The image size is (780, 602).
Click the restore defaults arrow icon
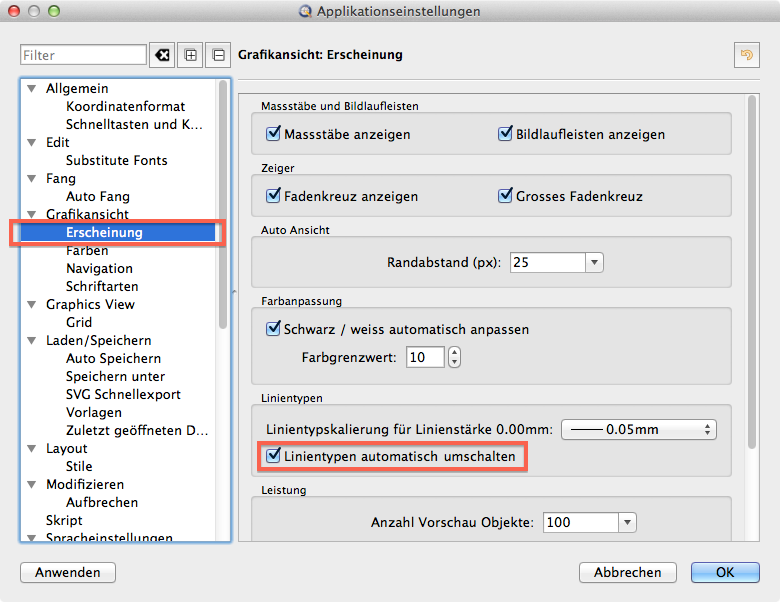[745, 55]
